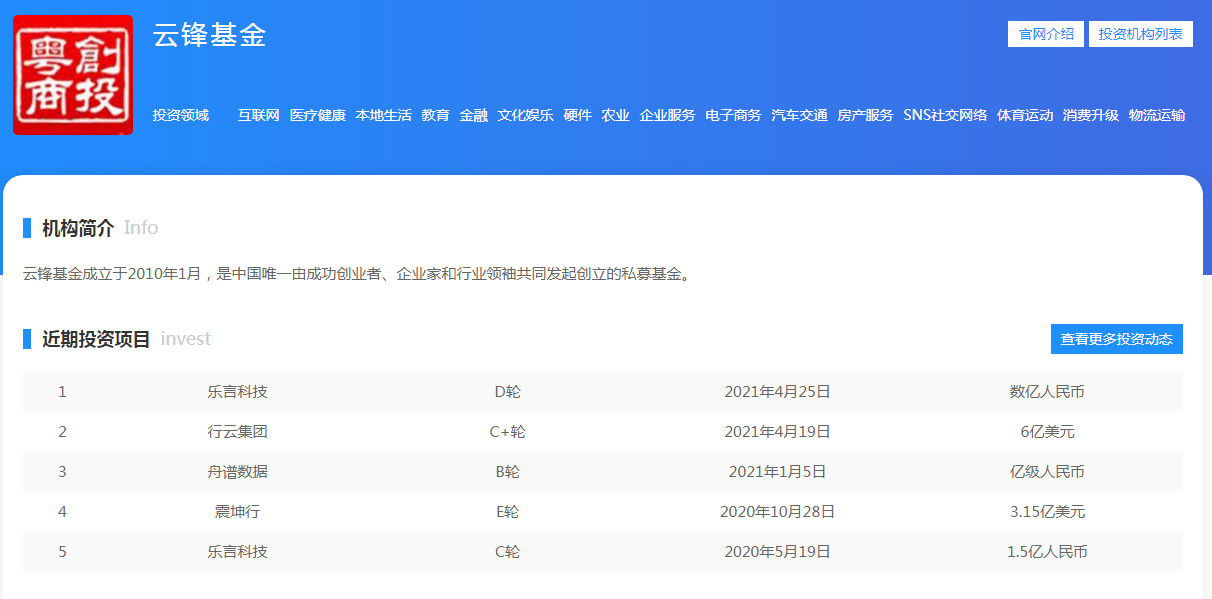Click the 近期投资项目 section heading
This screenshot has width=1212, height=599.
tap(96, 339)
